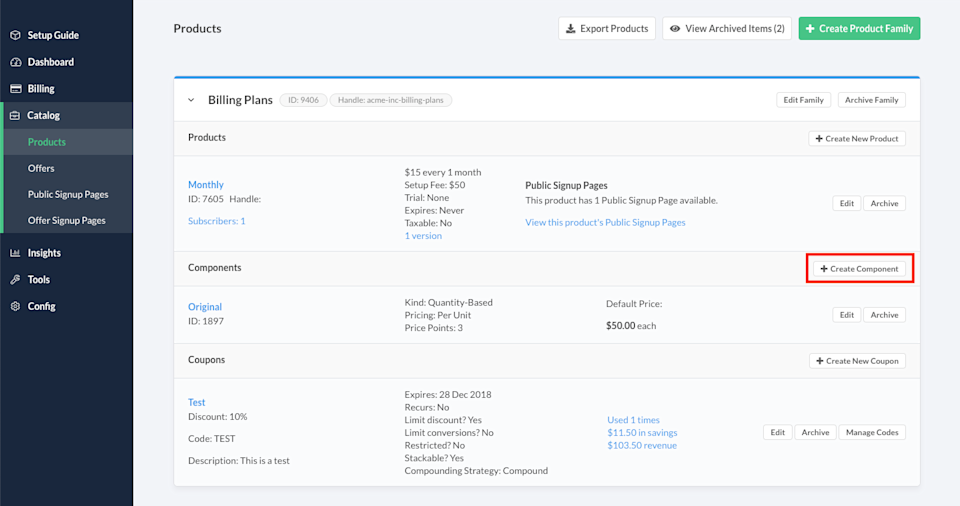View this product's Public Signup Pages link
The height and width of the screenshot is (506, 960).
(605, 222)
